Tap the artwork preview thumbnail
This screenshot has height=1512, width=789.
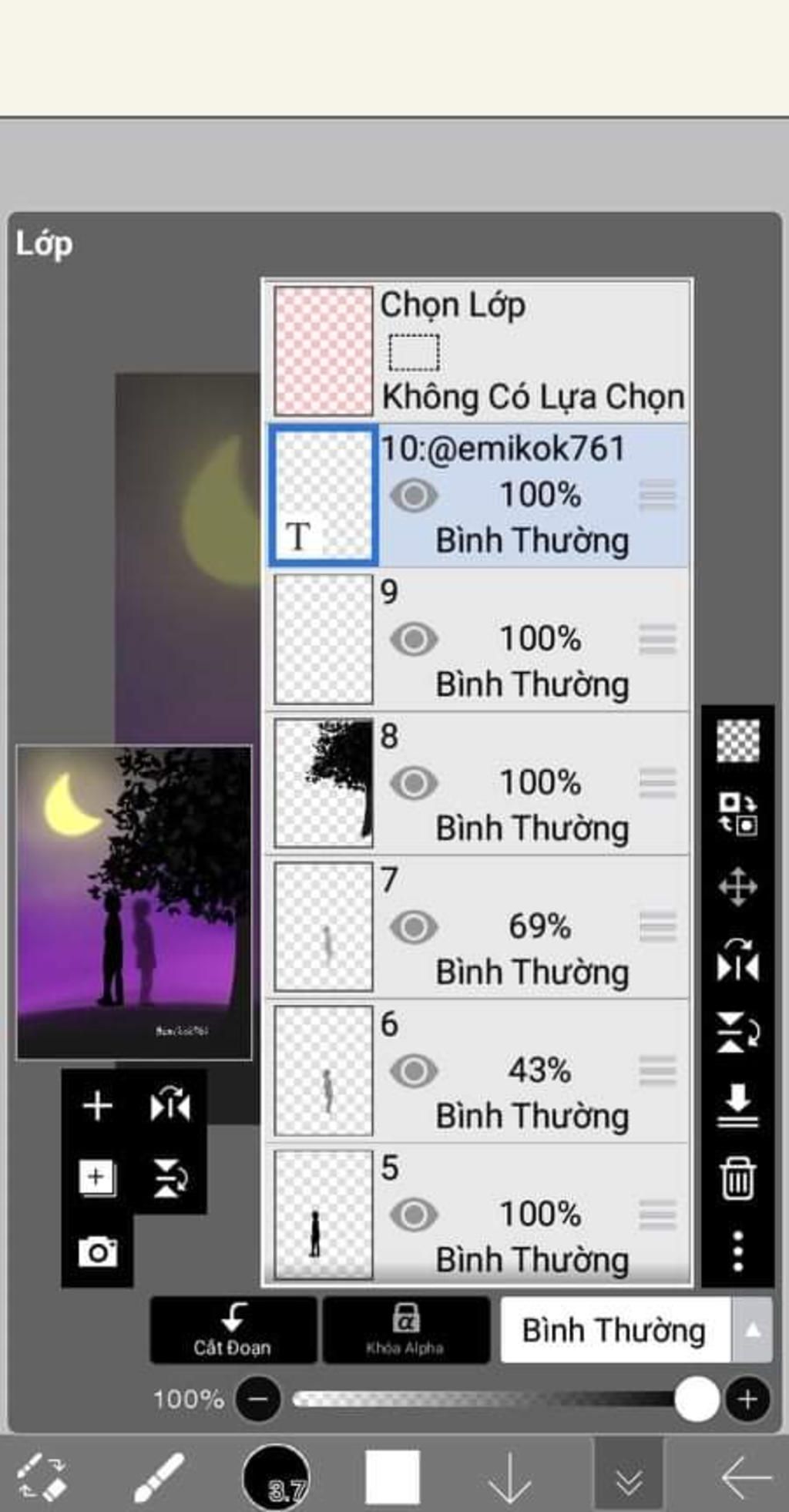coord(134,902)
